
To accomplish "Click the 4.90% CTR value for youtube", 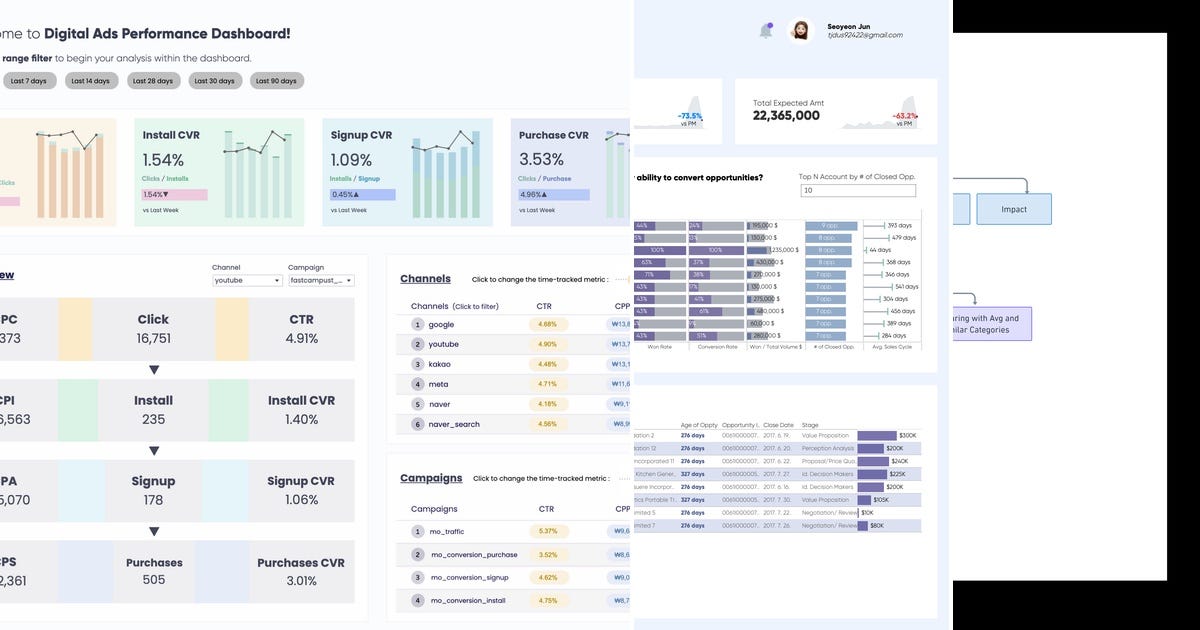I will click(547, 344).
